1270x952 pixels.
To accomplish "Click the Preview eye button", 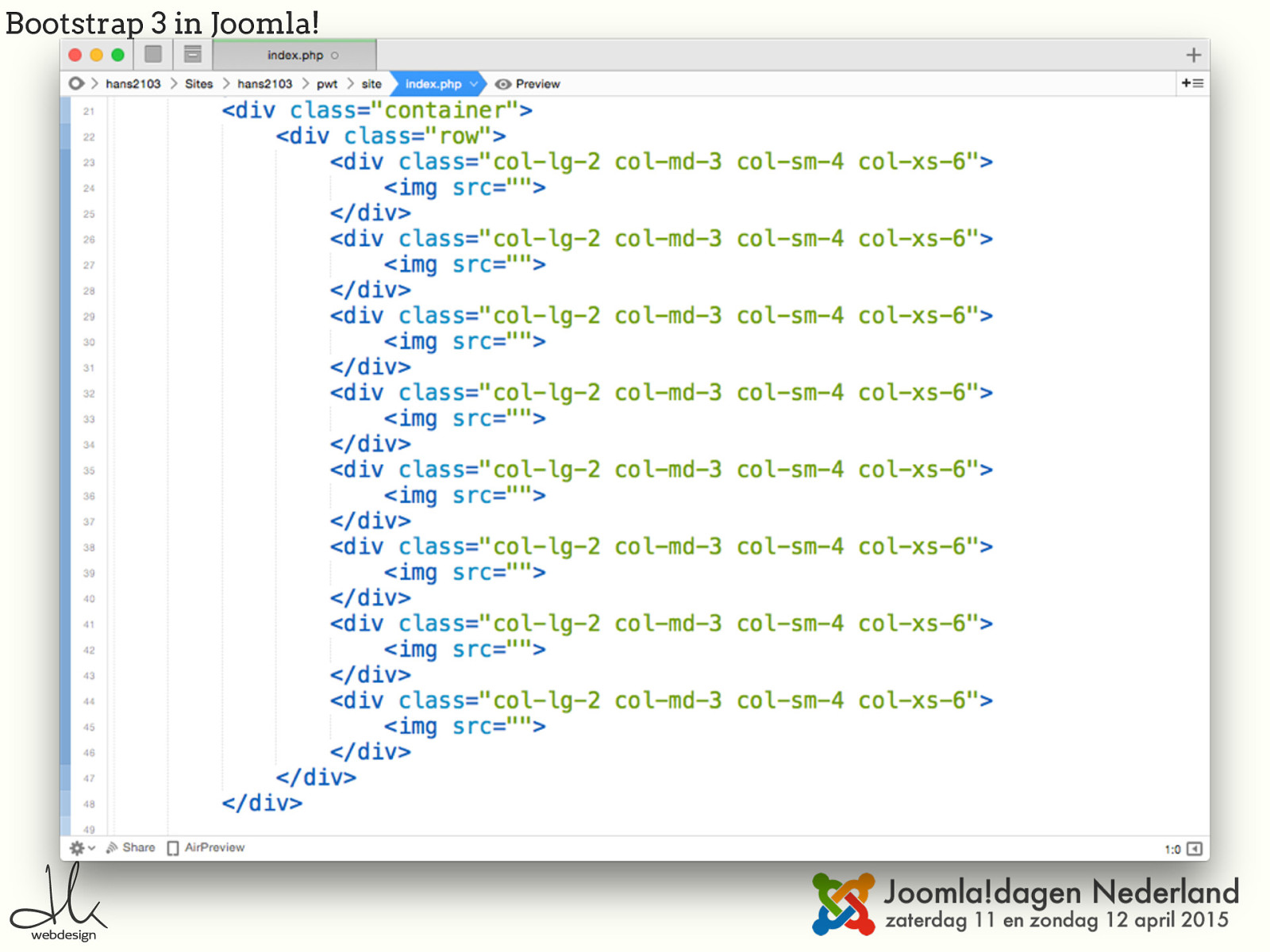I will (527, 84).
